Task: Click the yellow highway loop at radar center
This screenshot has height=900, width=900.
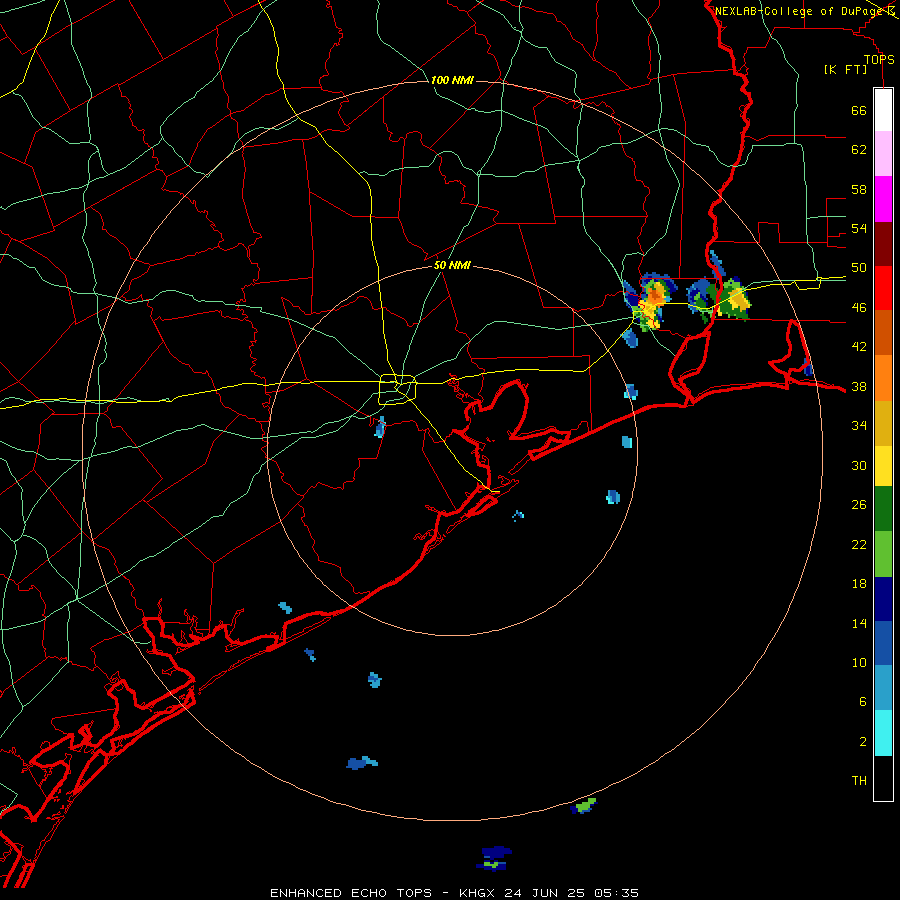Action: click(x=397, y=389)
